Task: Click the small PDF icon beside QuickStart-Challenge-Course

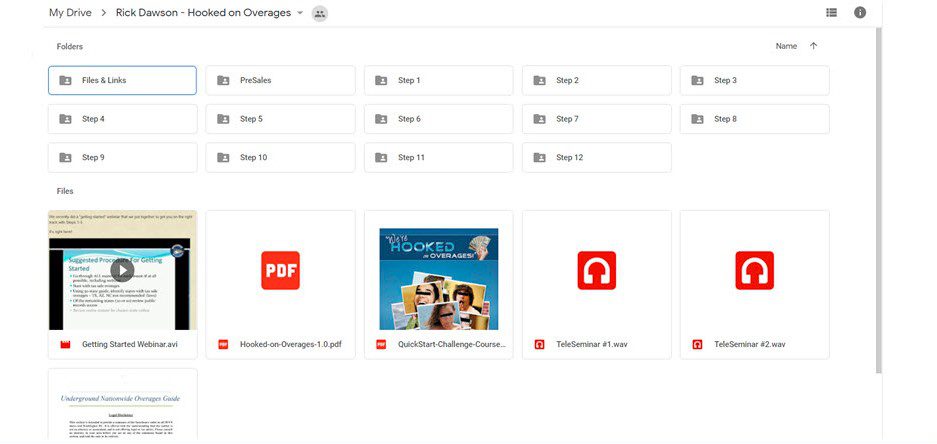Action: tap(381, 344)
